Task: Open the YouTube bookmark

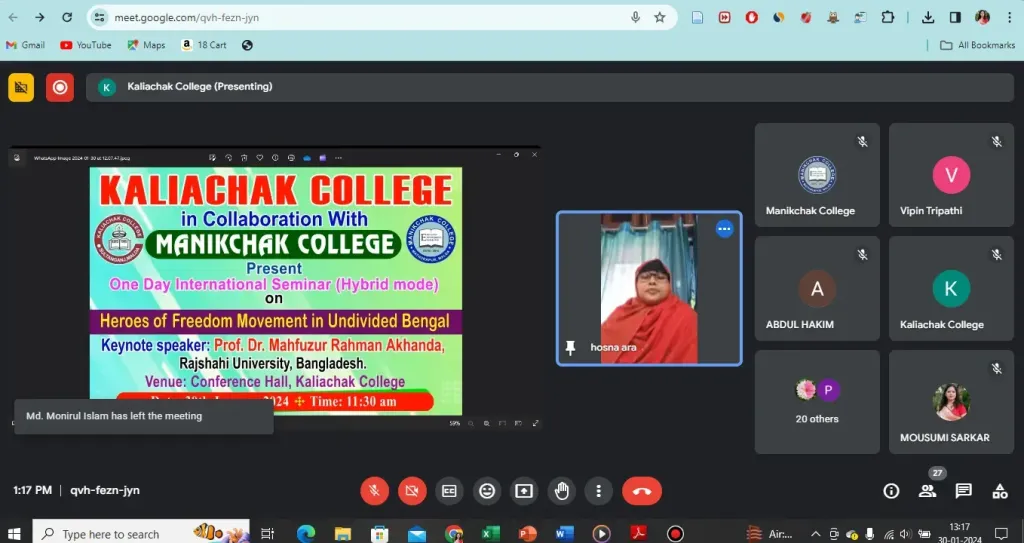Action: (x=86, y=45)
